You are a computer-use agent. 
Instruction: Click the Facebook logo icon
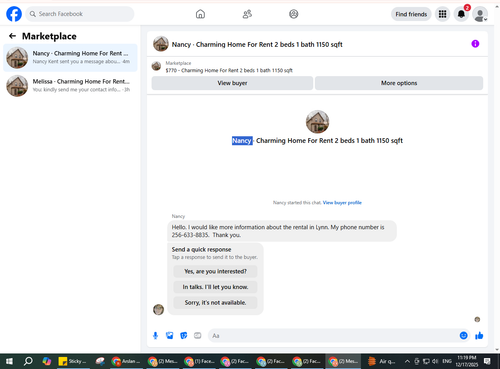click(14, 14)
